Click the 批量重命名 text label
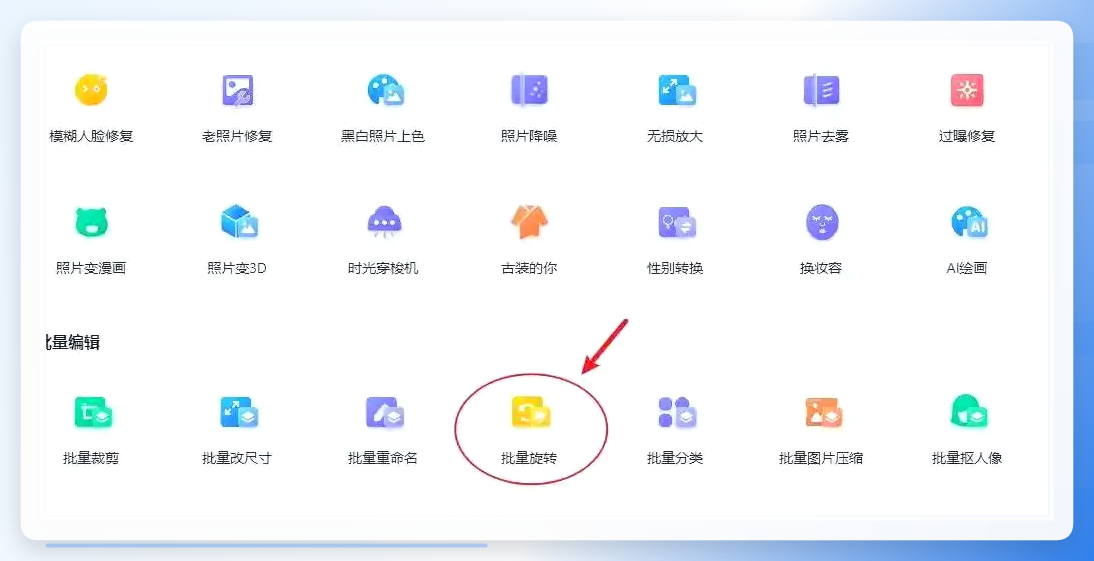Viewport: 1094px width, 561px height. pos(383,458)
